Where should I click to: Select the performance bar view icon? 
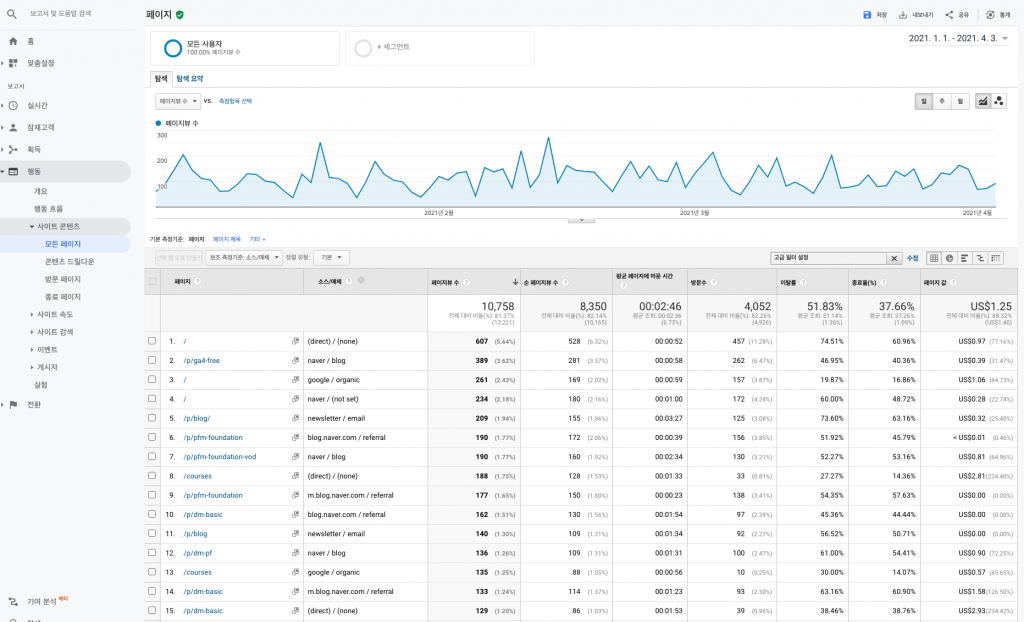(x=965, y=258)
